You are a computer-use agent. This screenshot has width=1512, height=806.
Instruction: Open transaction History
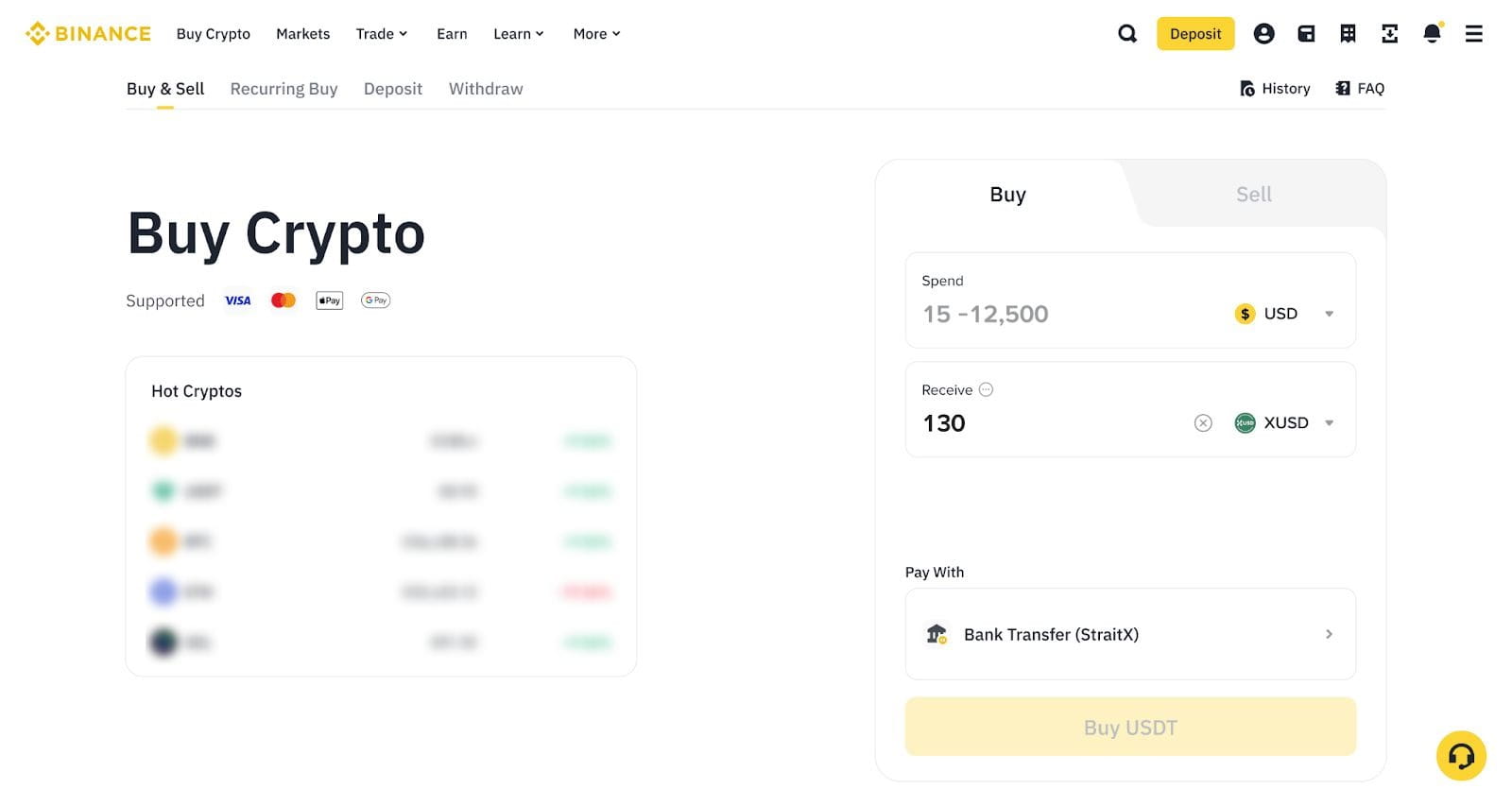tap(1275, 89)
